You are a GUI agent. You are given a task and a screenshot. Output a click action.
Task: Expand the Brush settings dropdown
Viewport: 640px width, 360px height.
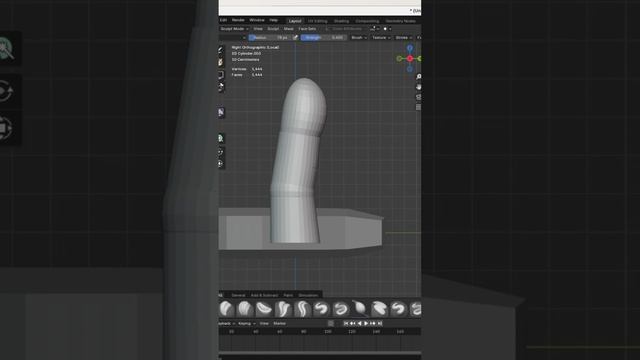(359, 38)
